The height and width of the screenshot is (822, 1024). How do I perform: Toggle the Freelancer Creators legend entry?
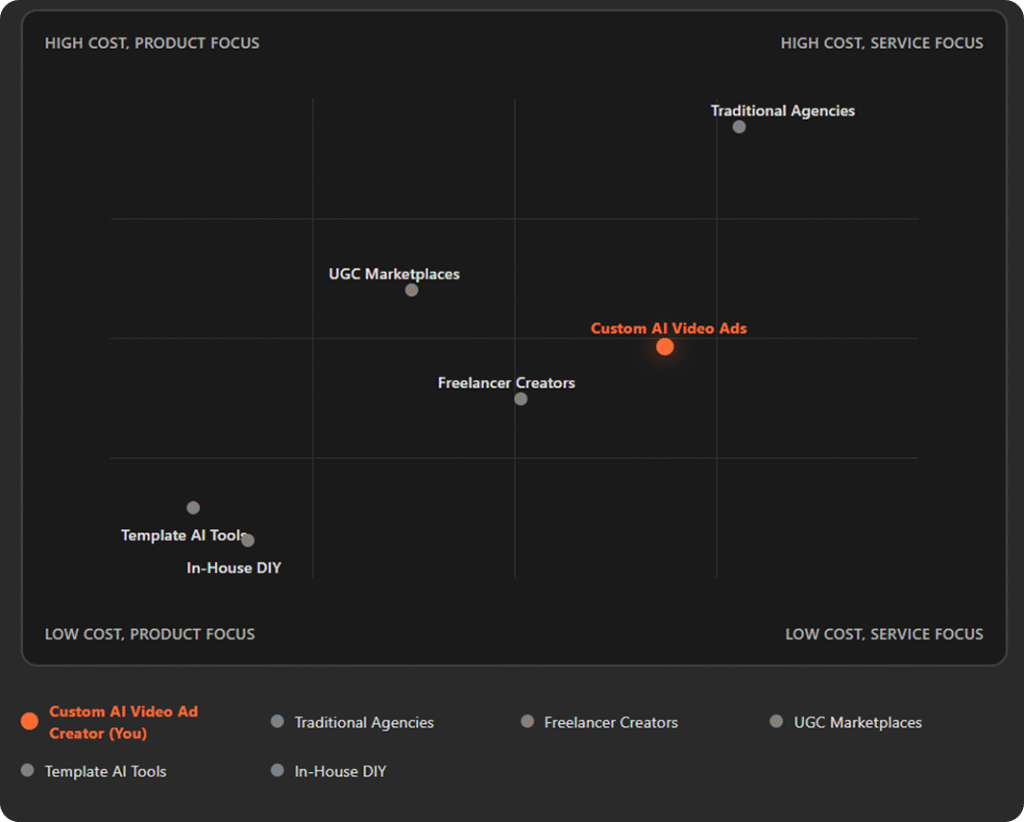610,722
